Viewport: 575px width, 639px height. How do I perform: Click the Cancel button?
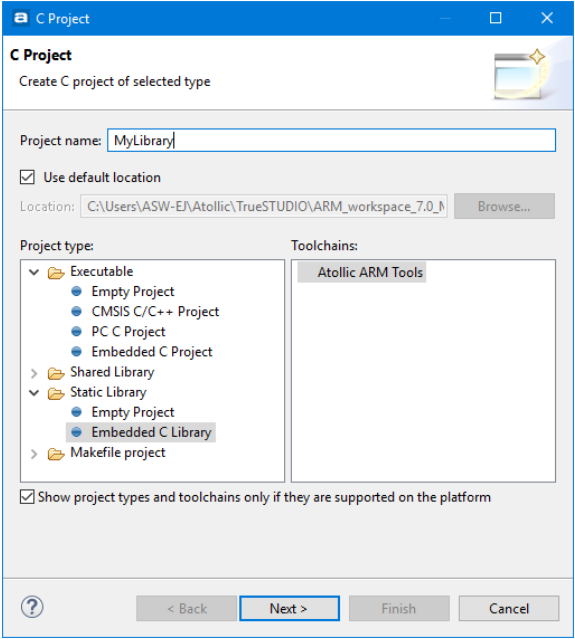coord(509,608)
